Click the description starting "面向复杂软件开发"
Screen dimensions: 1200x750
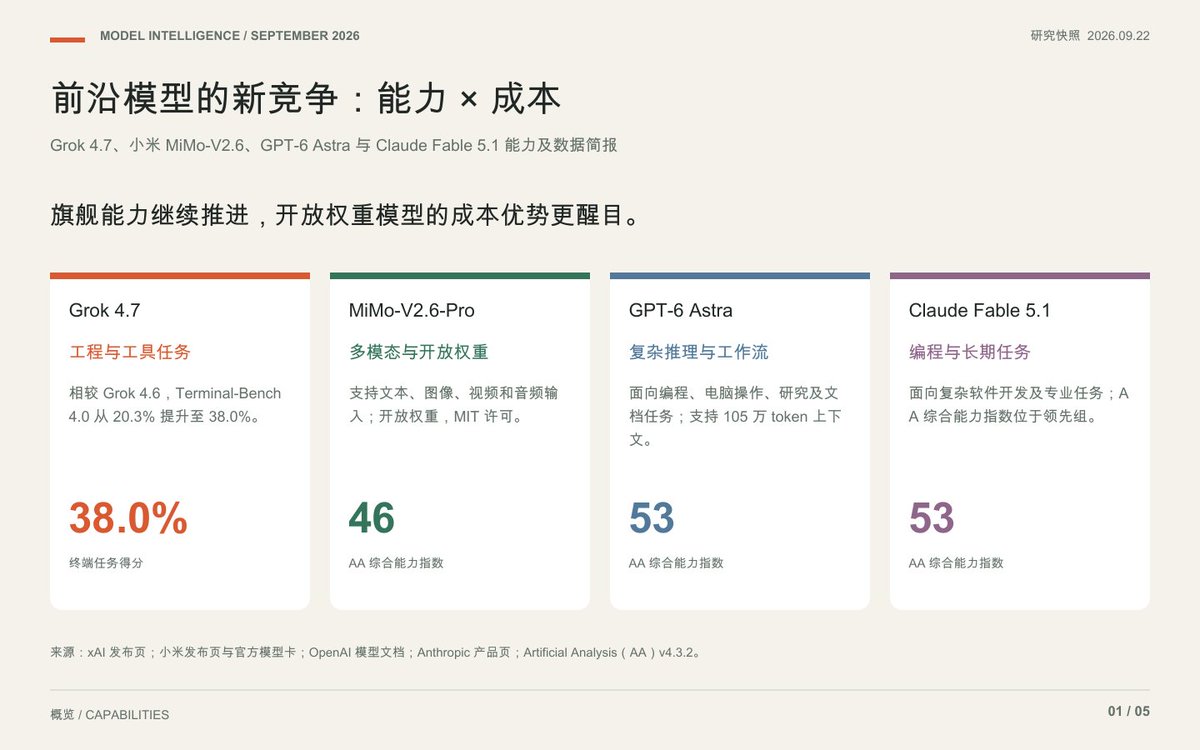pyautogui.click(x=1019, y=405)
